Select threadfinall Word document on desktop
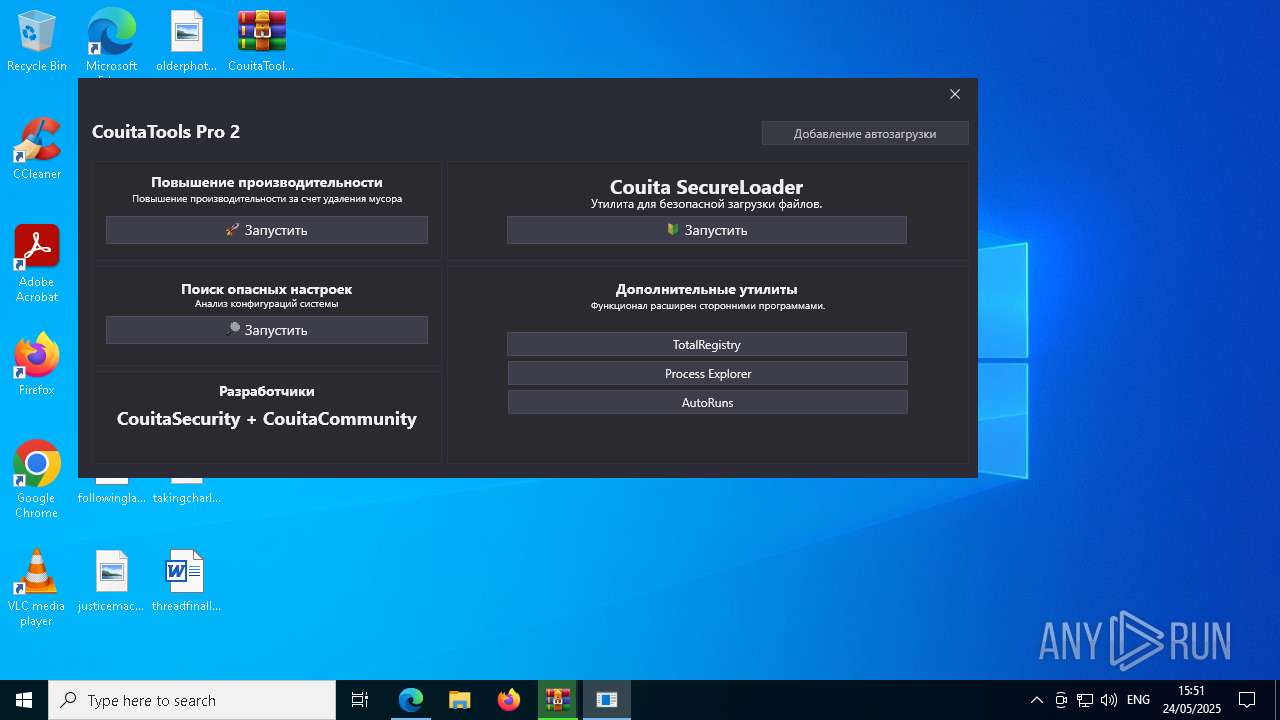1280x720 pixels. point(186,581)
